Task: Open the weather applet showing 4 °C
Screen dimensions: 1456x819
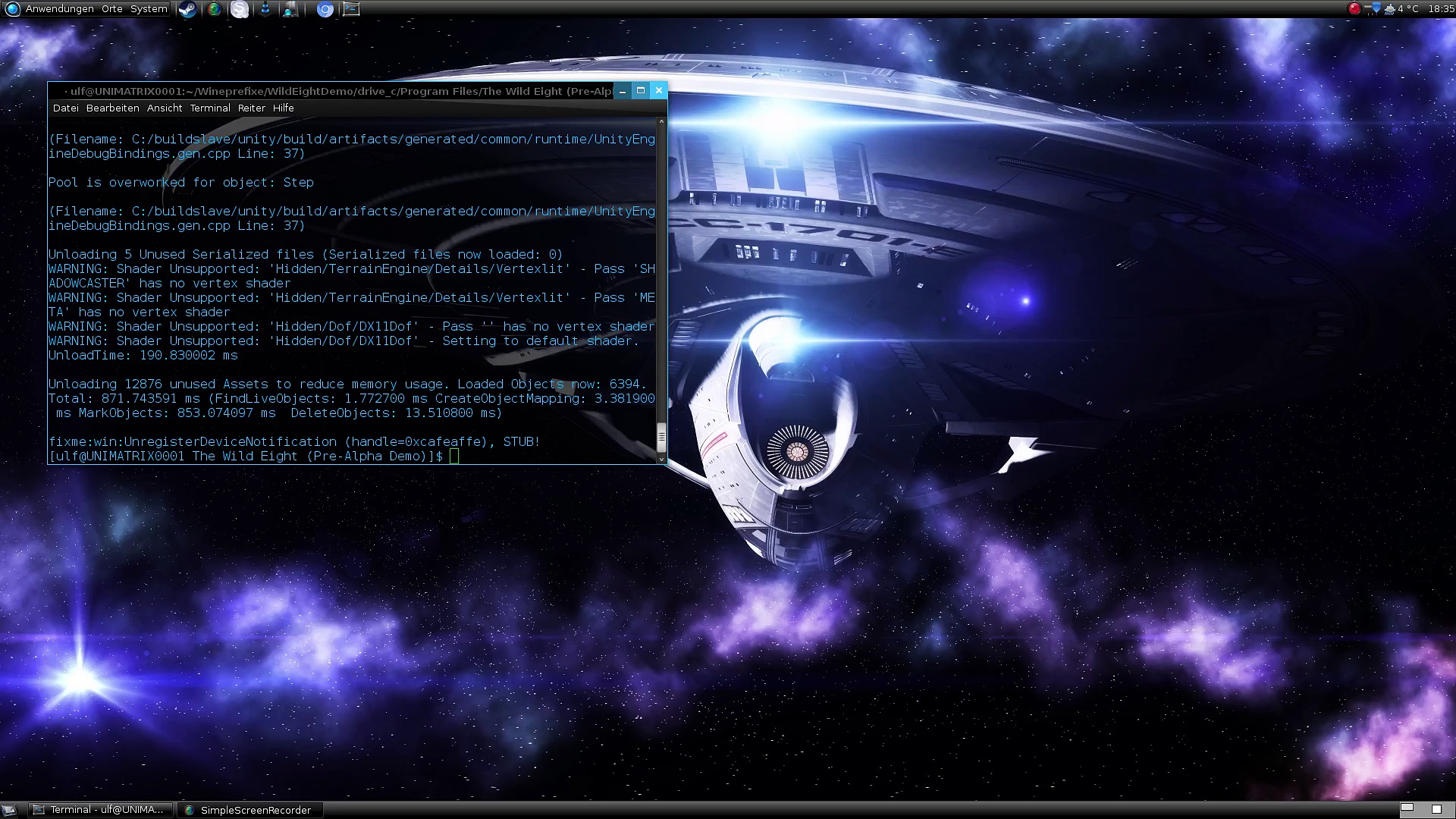Action: pos(1401,8)
